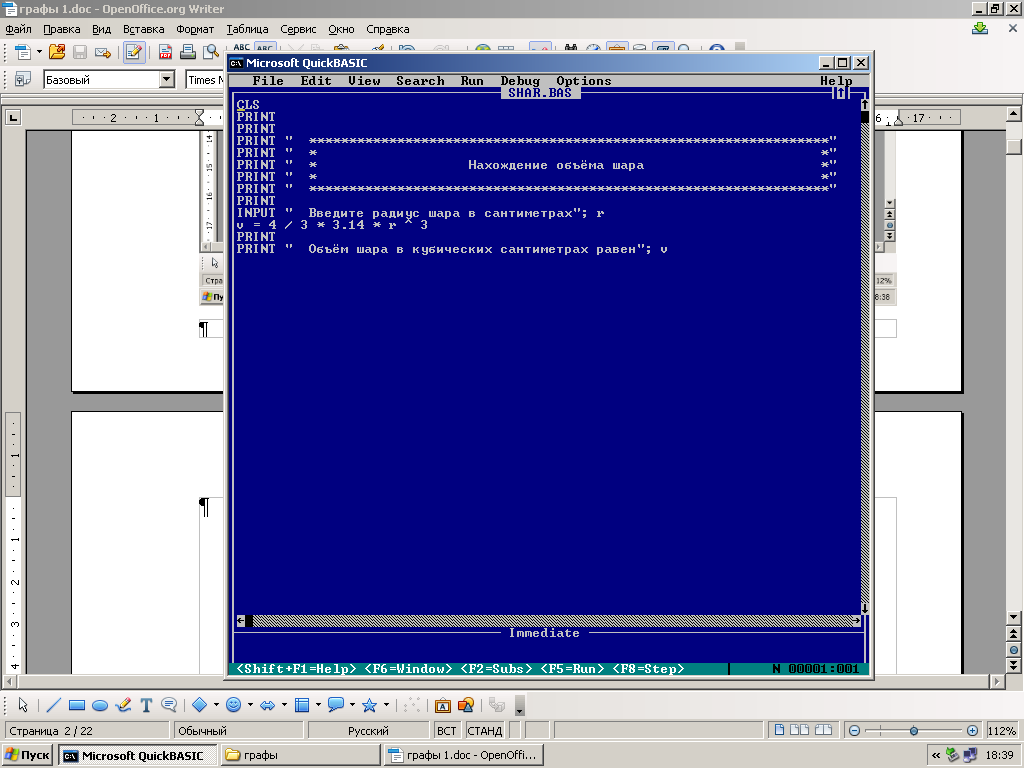Select the Text drawing tool
This screenshot has height=768, width=1024.
[x=146, y=705]
